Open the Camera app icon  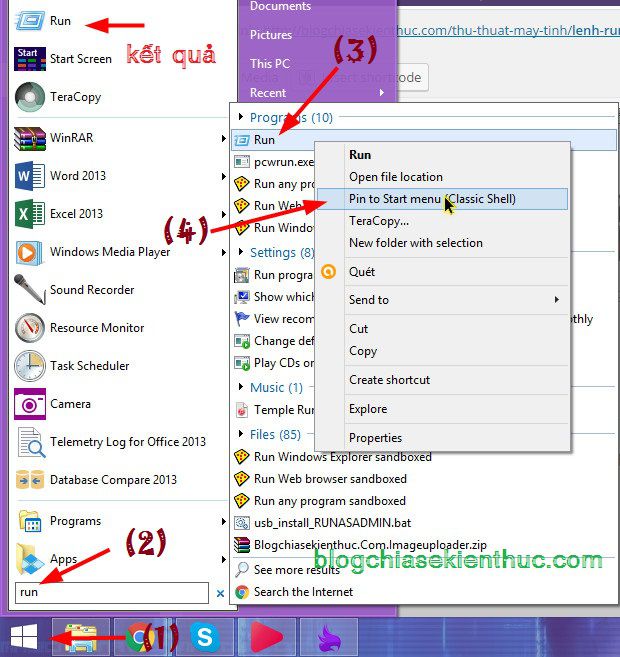[x=30, y=404]
